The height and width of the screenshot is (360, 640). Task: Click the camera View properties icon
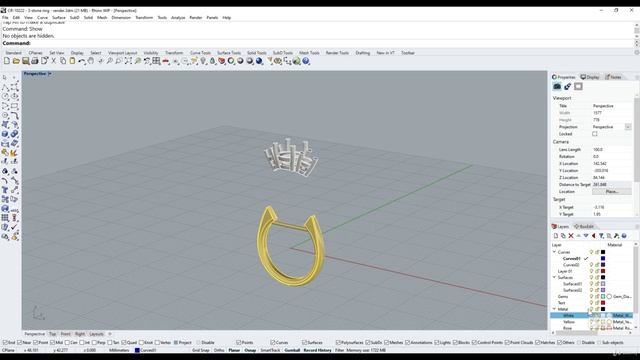[x=557, y=87]
